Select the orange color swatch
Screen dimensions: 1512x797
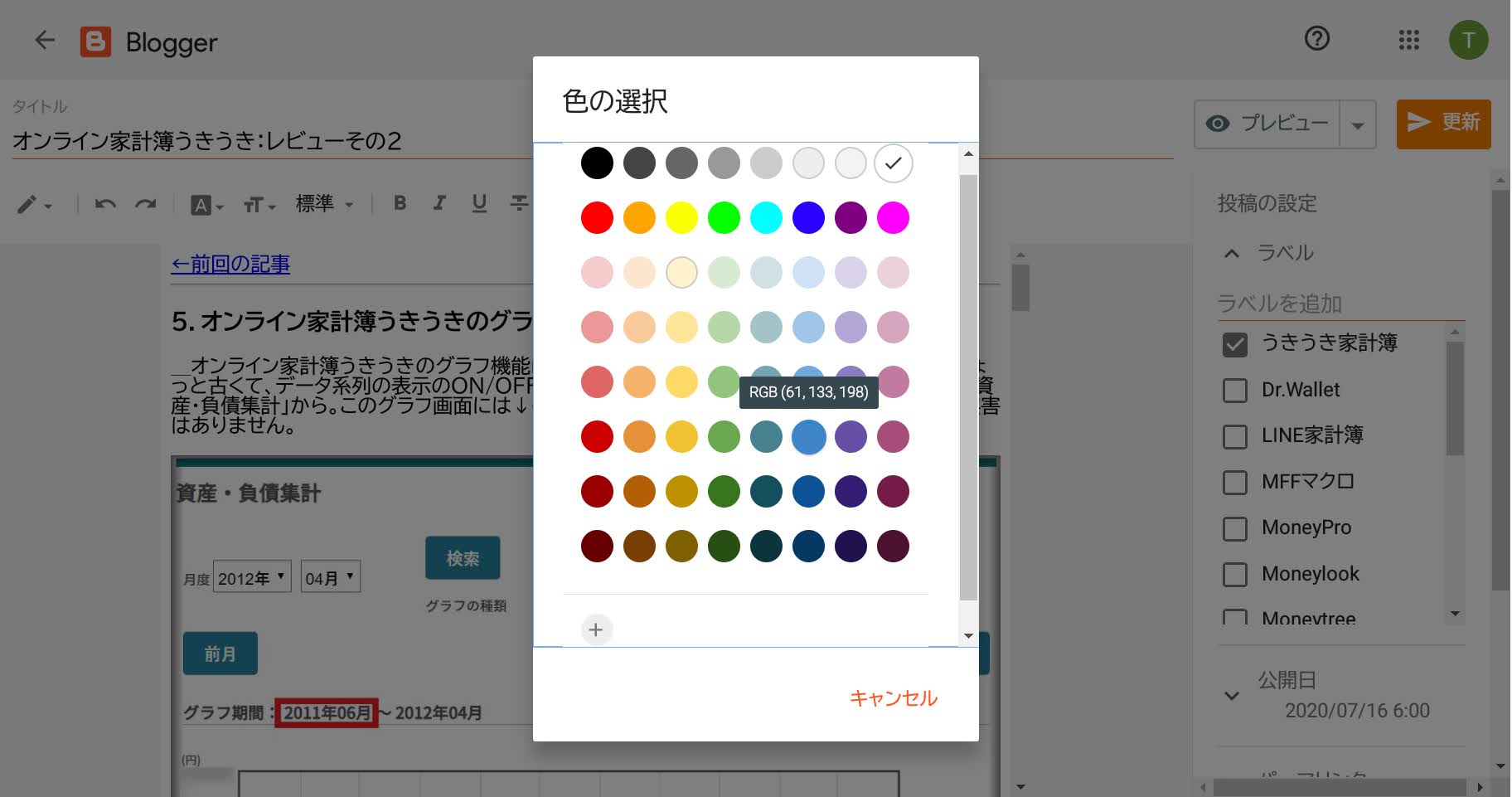click(639, 218)
